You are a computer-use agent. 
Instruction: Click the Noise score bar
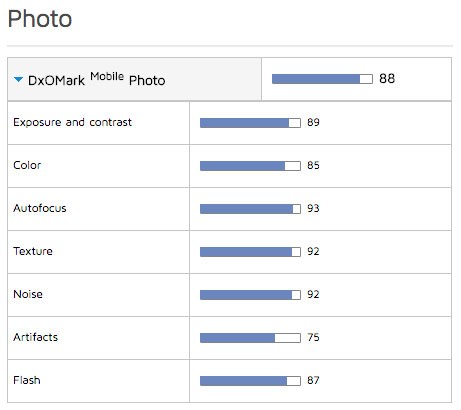pos(250,295)
